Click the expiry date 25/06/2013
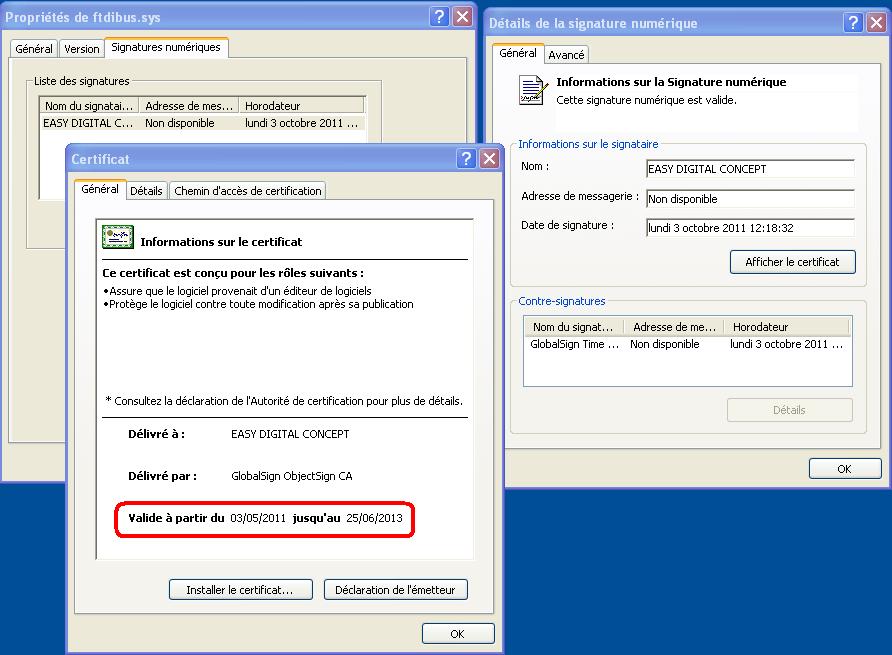Image resolution: width=892 pixels, height=655 pixels. 374,518
